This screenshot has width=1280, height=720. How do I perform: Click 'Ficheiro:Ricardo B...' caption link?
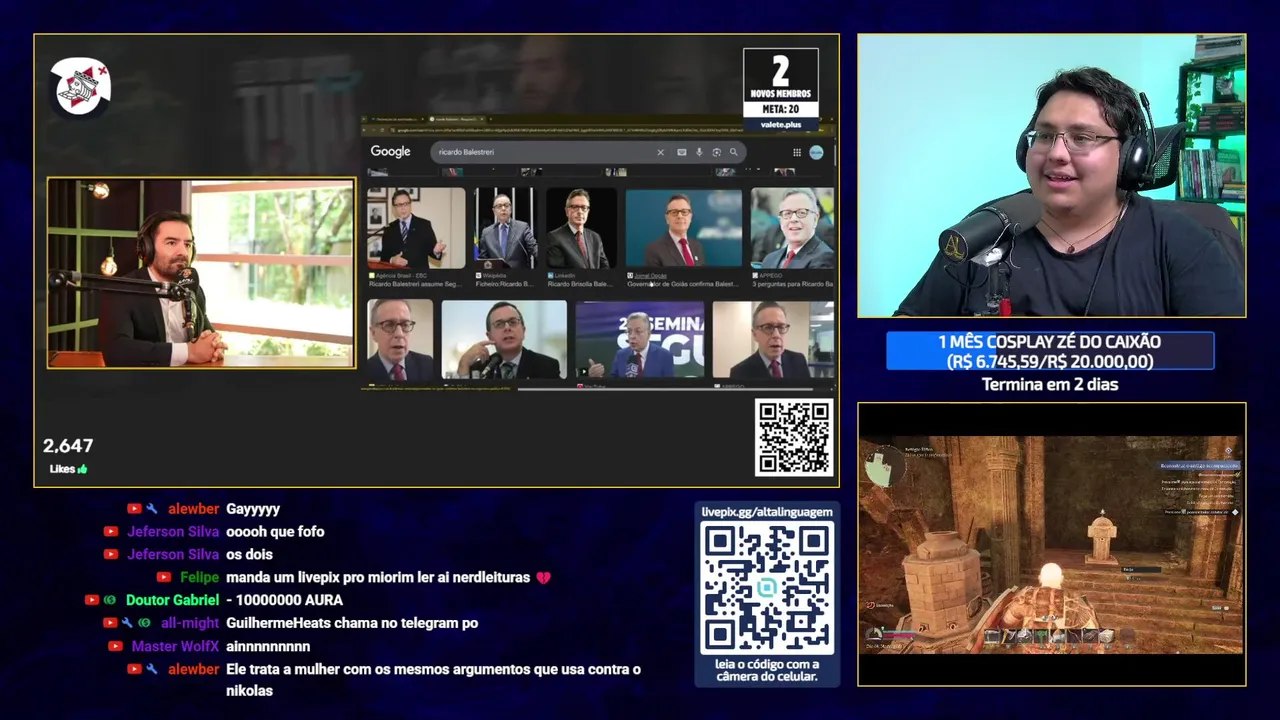coord(507,284)
